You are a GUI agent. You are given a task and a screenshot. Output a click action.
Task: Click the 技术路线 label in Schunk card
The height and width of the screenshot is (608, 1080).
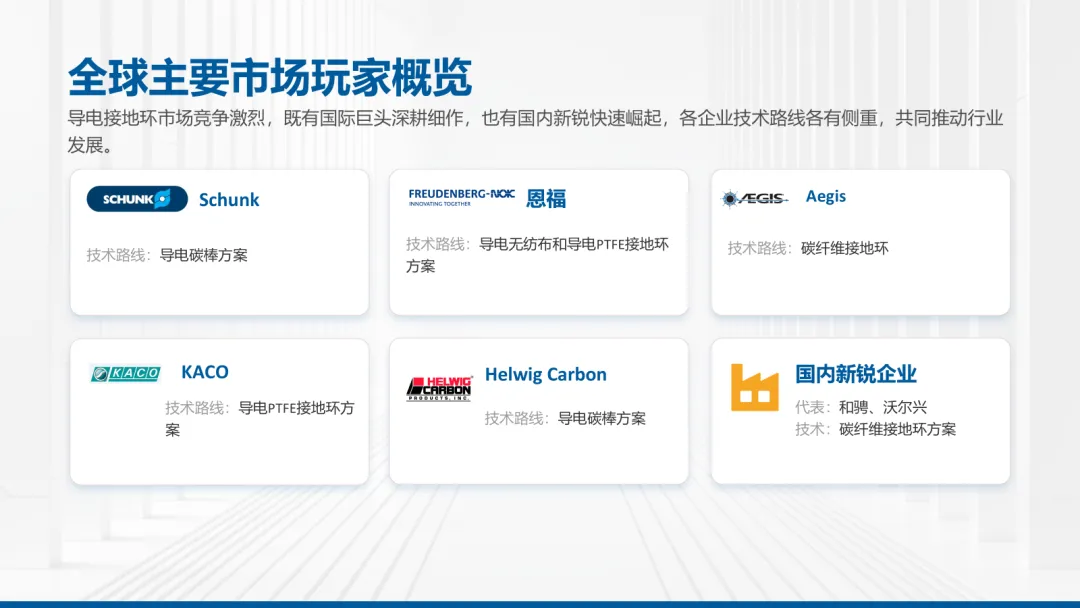(118, 255)
